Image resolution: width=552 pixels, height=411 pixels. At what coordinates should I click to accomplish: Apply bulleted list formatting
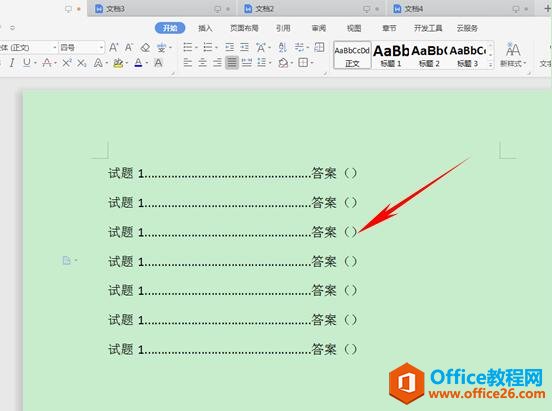click(188, 47)
